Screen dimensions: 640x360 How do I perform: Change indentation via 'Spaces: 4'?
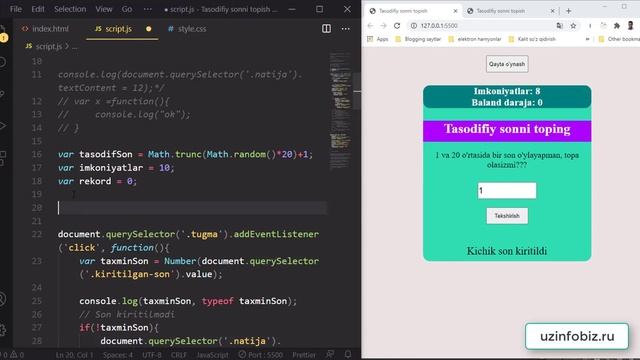118,355
